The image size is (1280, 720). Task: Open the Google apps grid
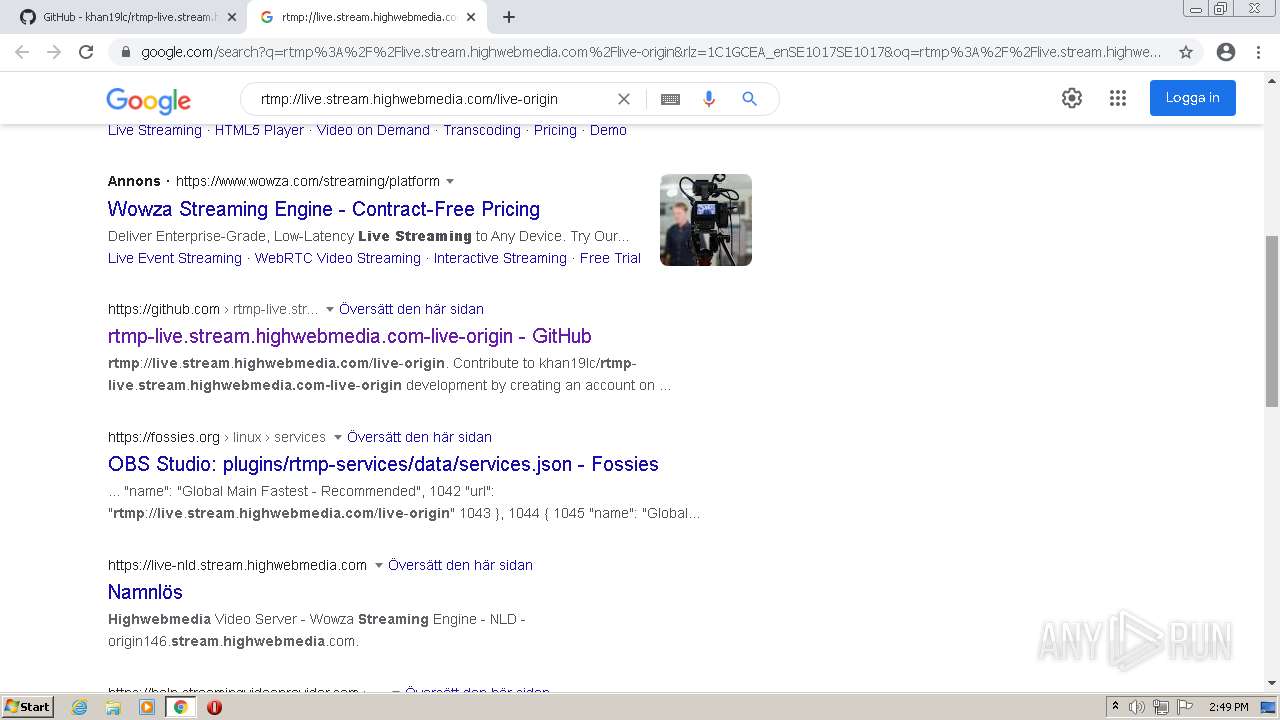point(1118,98)
